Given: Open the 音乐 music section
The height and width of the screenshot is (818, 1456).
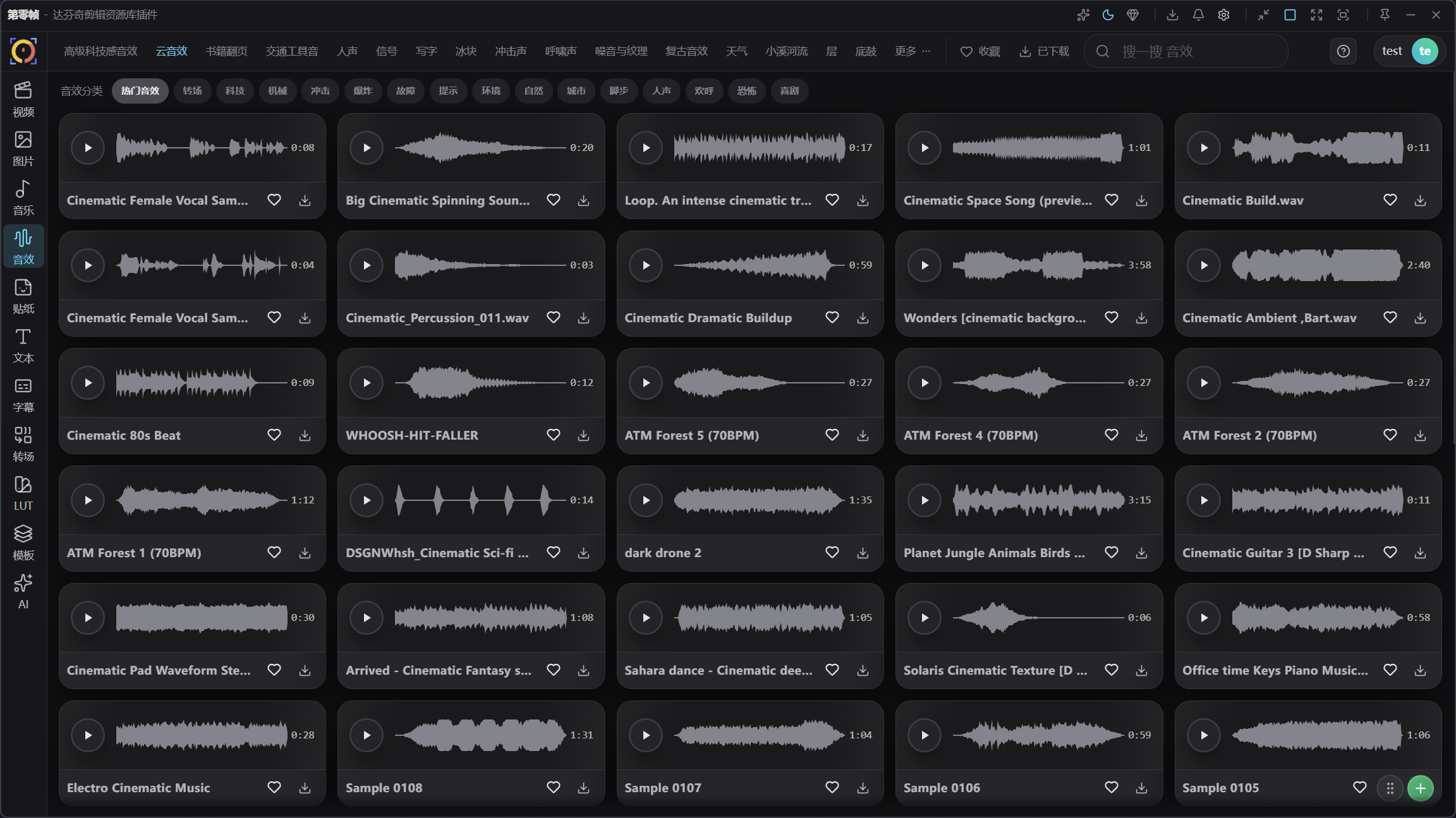Looking at the screenshot, I should [23, 198].
